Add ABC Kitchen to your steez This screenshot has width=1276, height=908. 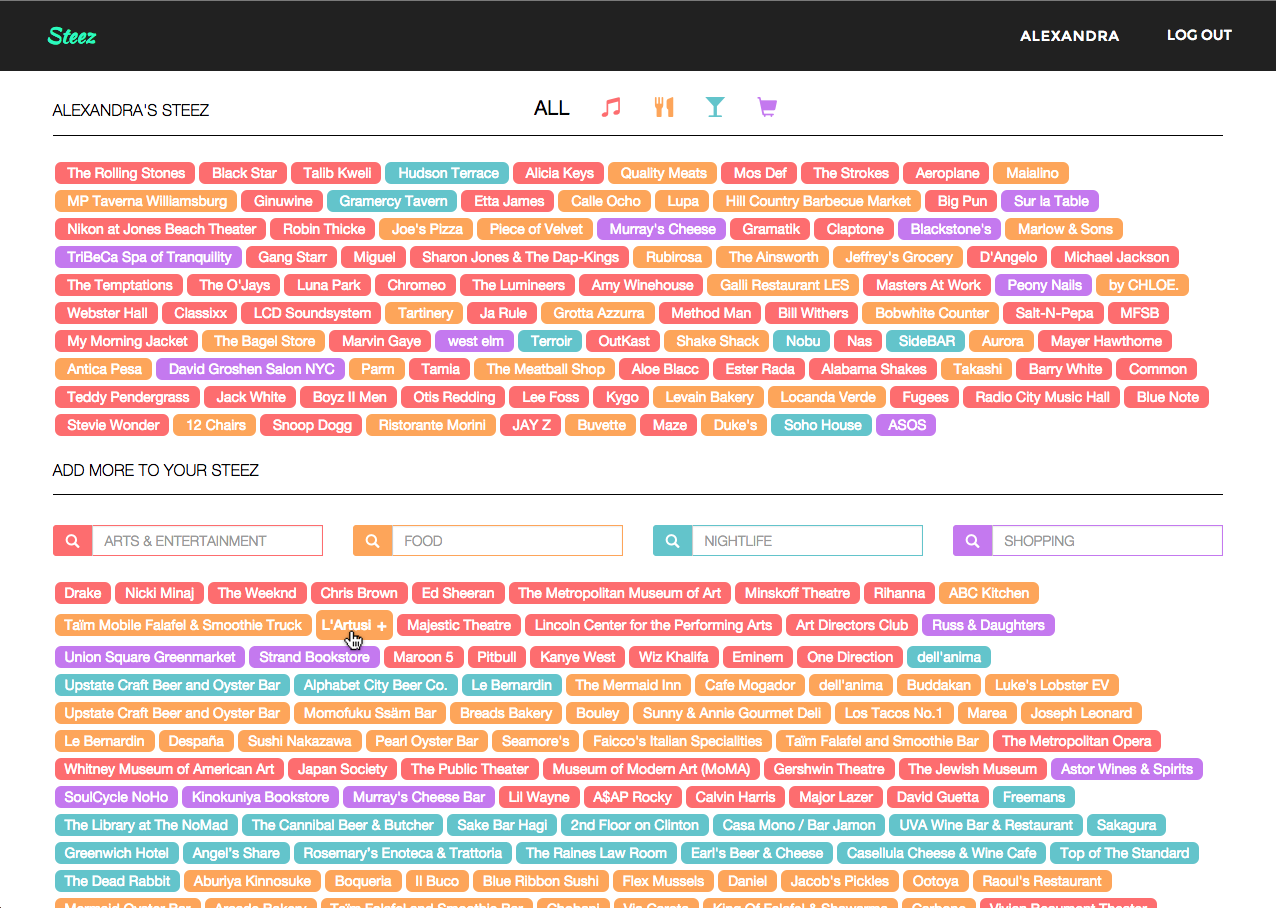989,593
